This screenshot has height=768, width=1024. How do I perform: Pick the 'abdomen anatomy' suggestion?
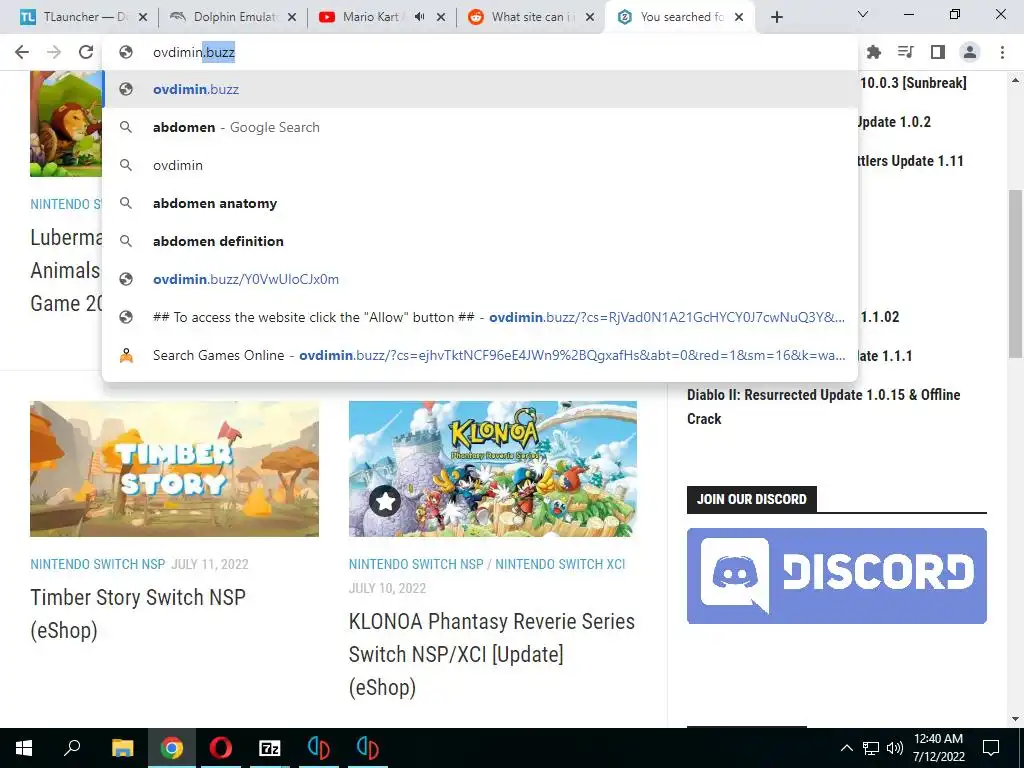point(480,203)
